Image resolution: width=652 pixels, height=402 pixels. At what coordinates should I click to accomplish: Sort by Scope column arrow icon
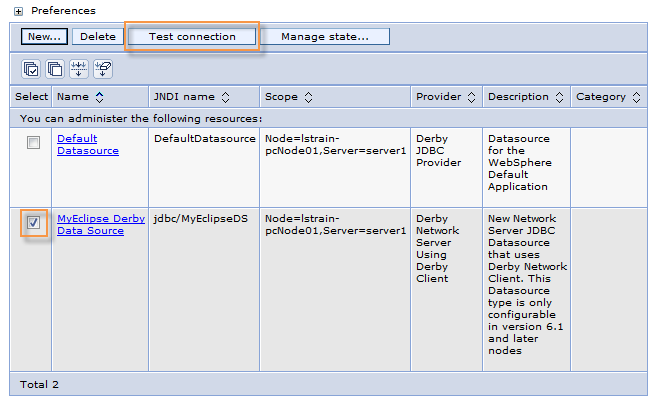[307, 97]
